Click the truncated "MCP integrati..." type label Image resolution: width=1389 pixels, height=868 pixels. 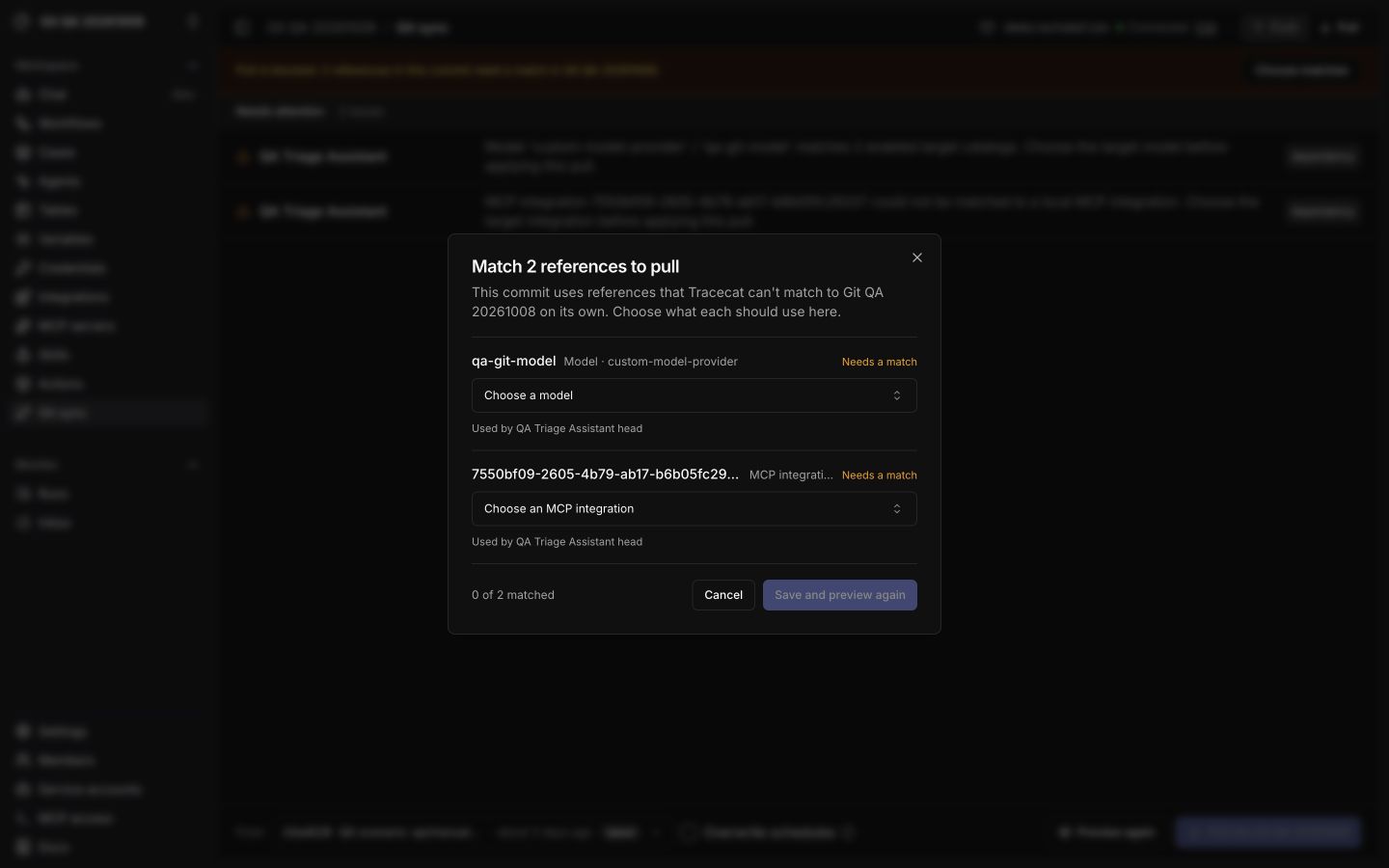click(791, 475)
